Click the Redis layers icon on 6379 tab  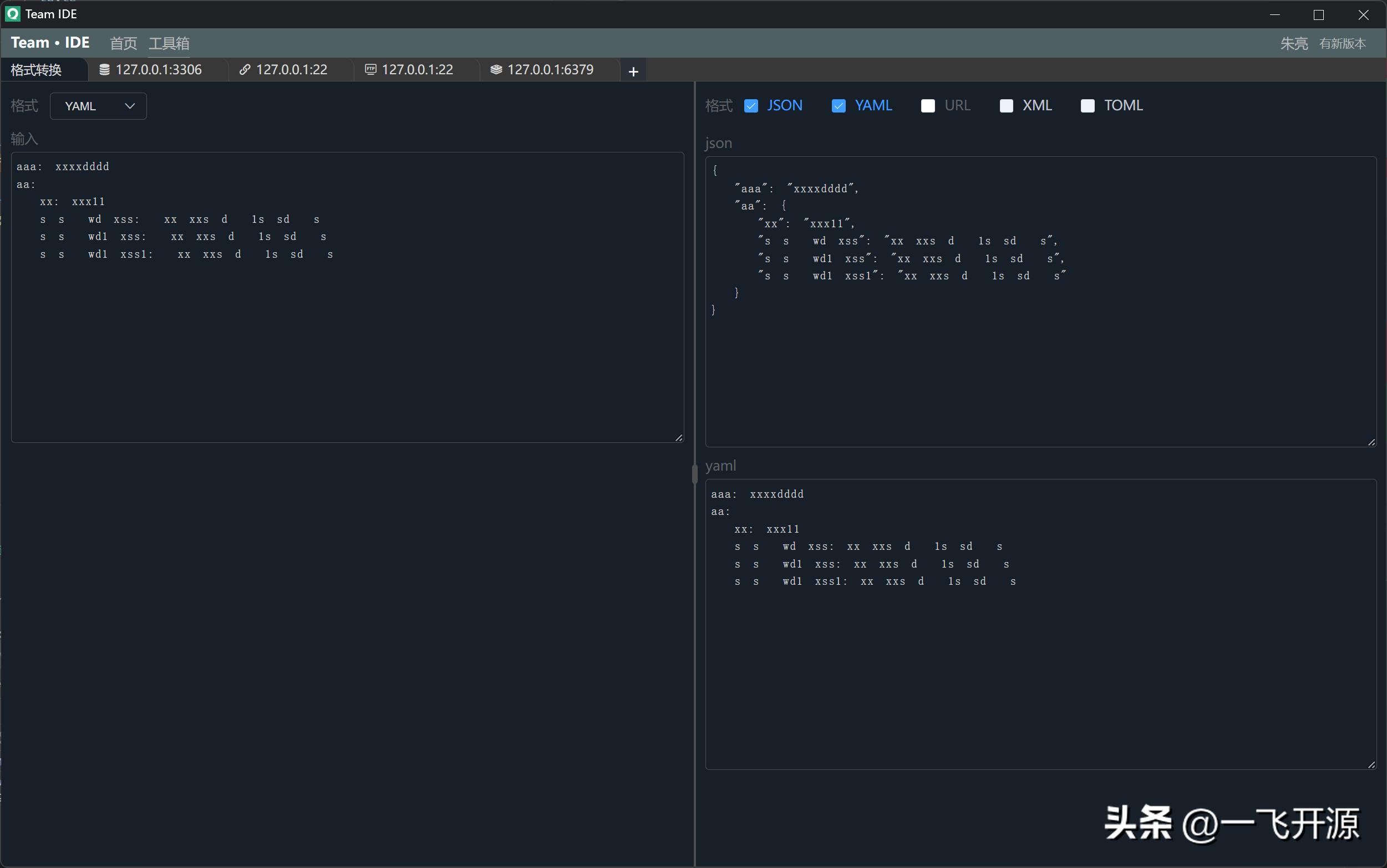(x=496, y=70)
